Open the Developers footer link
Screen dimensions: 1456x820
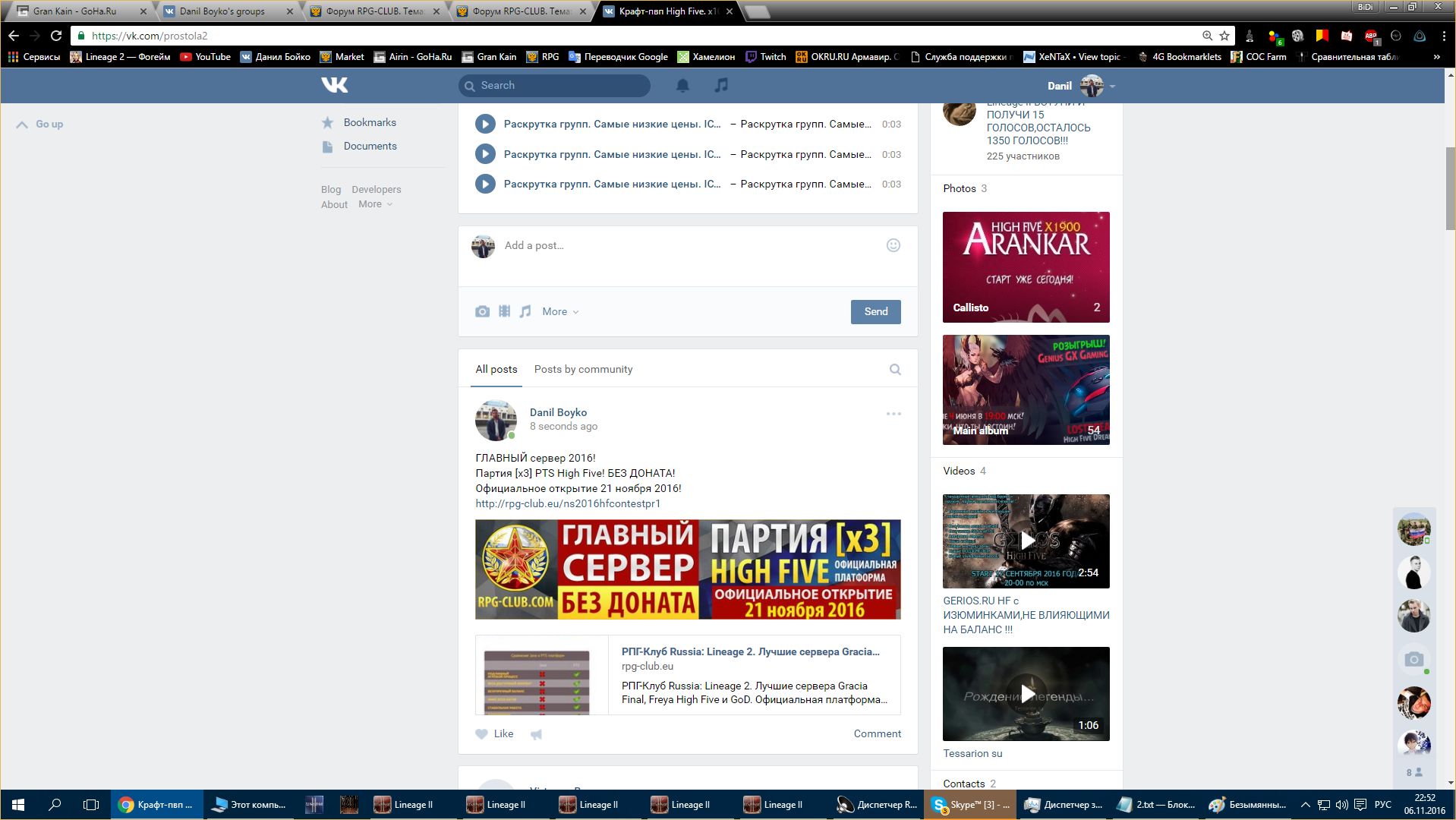(x=377, y=189)
